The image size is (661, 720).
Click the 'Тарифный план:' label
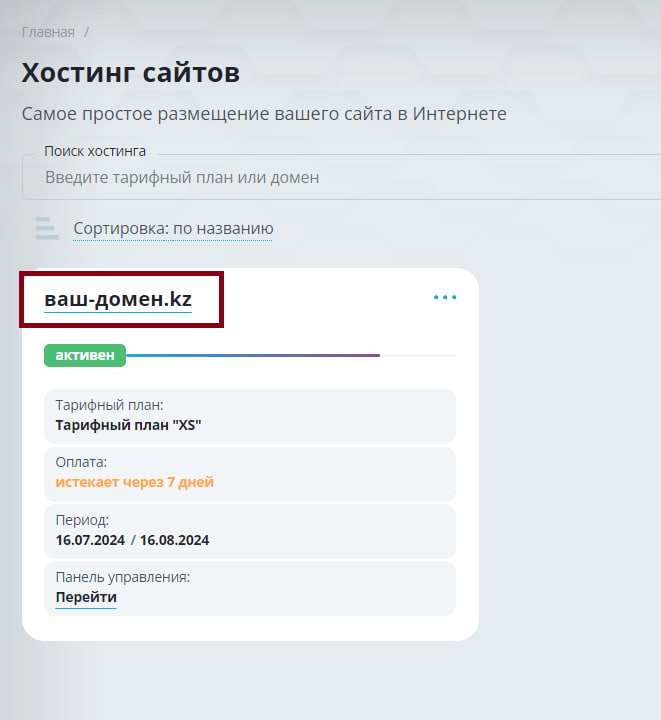(x=109, y=405)
